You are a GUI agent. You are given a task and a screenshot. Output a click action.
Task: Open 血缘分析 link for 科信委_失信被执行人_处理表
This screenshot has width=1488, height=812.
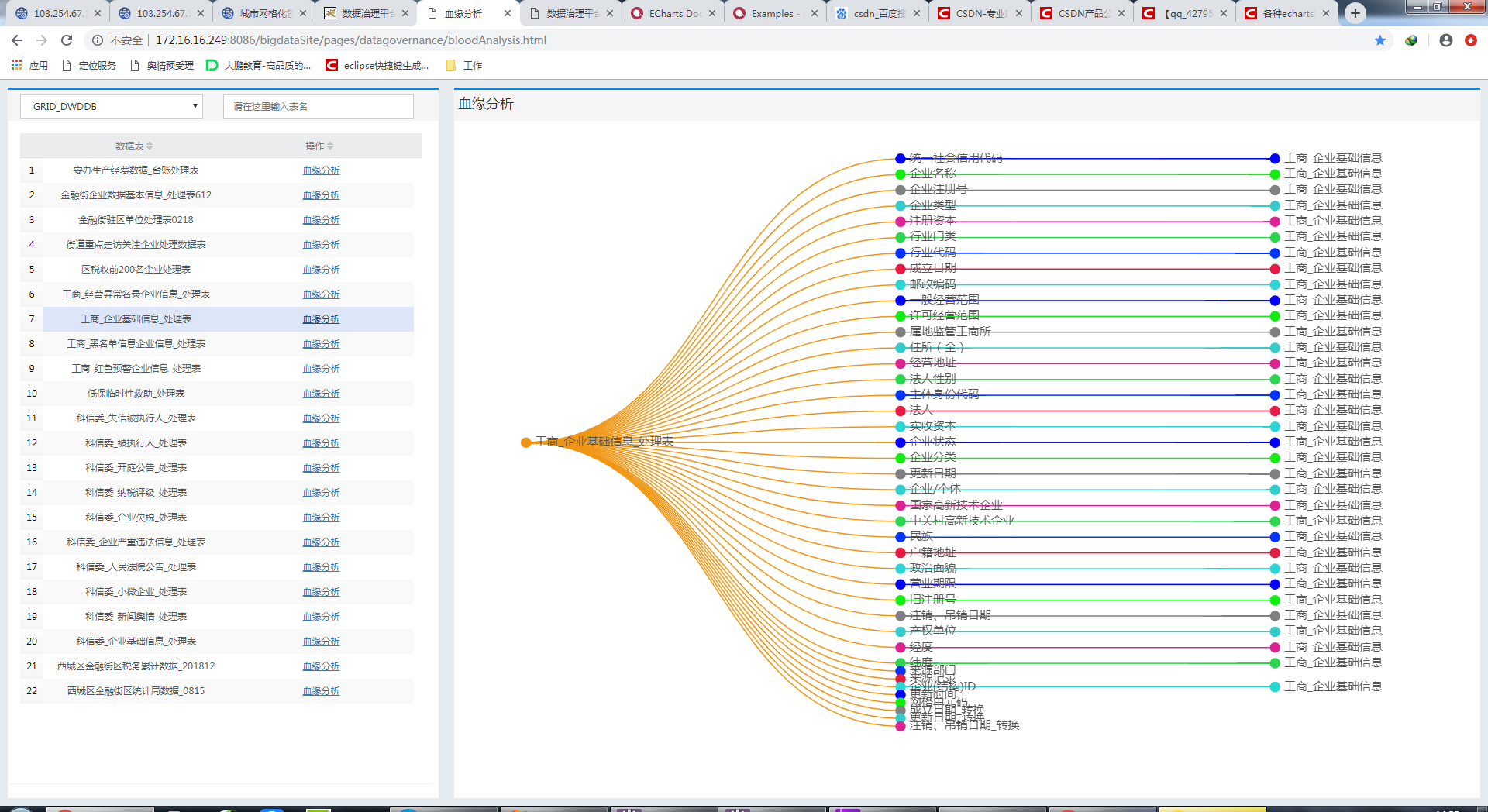[x=321, y=418]
